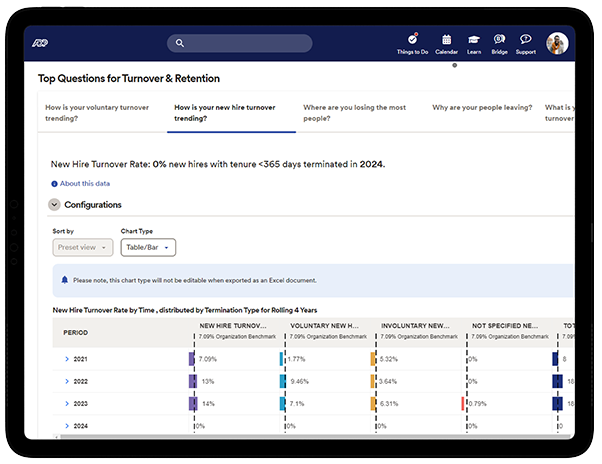
Task: Open the About this data link
Action: [85, 184]
